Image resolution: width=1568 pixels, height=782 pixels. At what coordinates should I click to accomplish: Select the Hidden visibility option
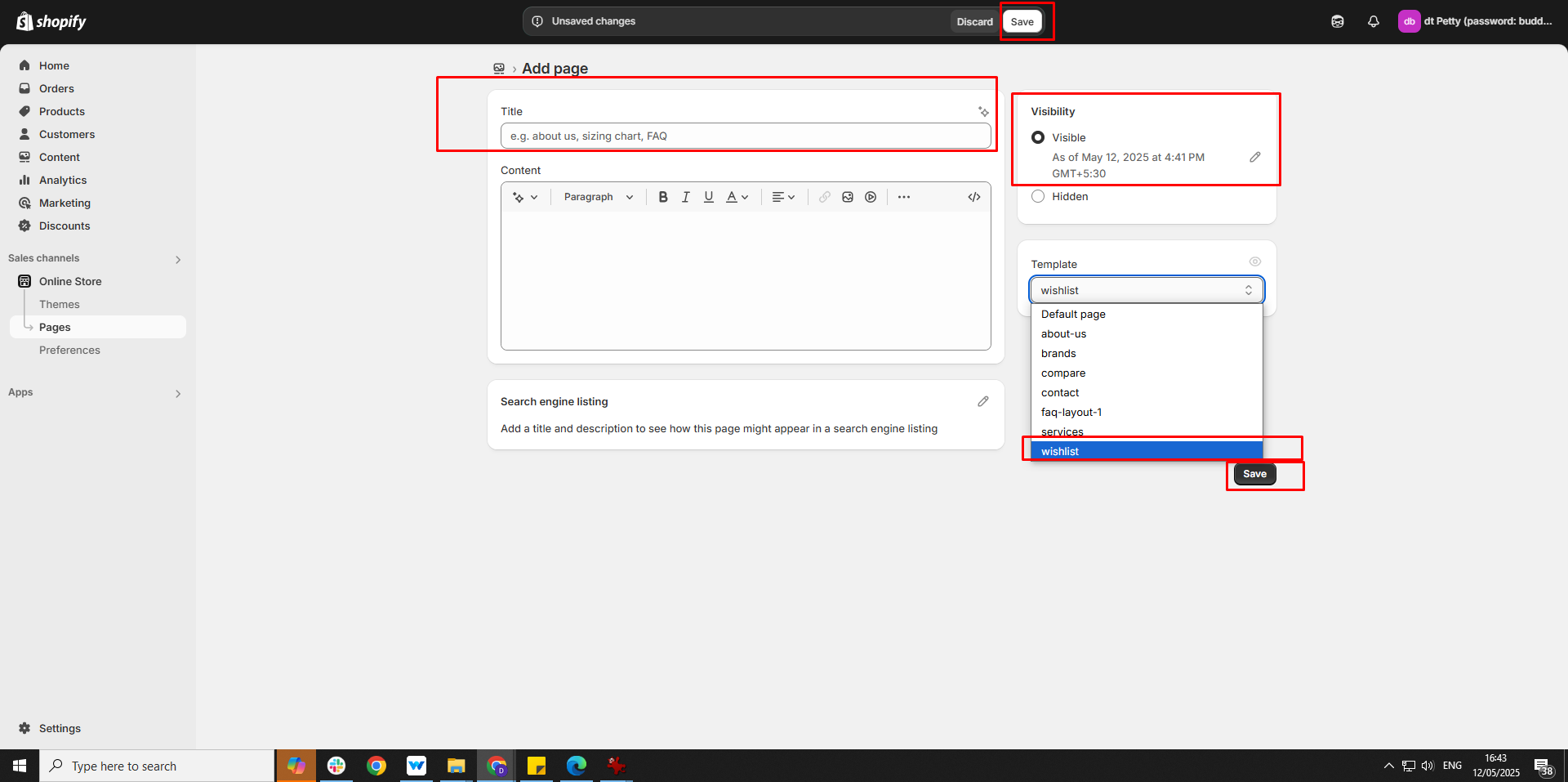point(1038,196)
